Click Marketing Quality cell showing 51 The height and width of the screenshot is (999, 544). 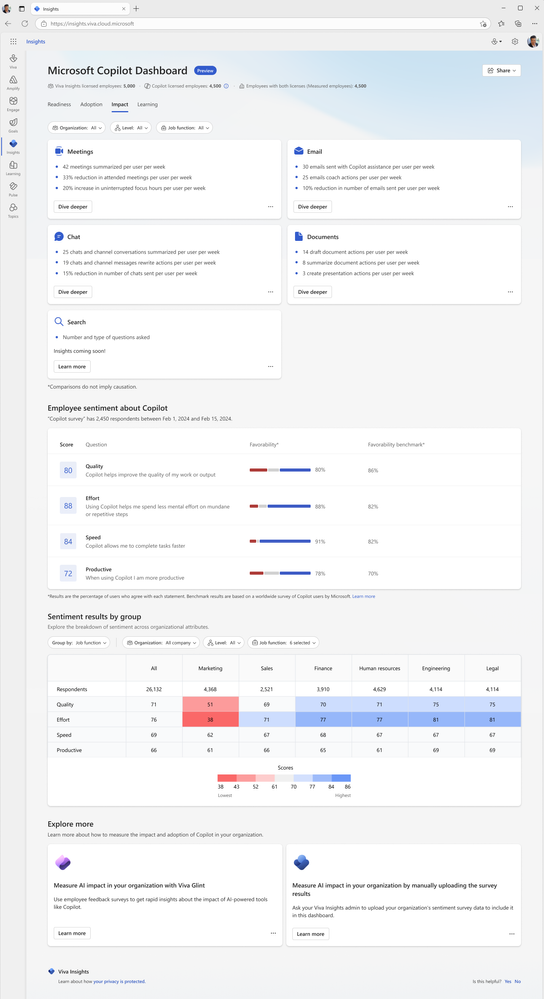211,704
